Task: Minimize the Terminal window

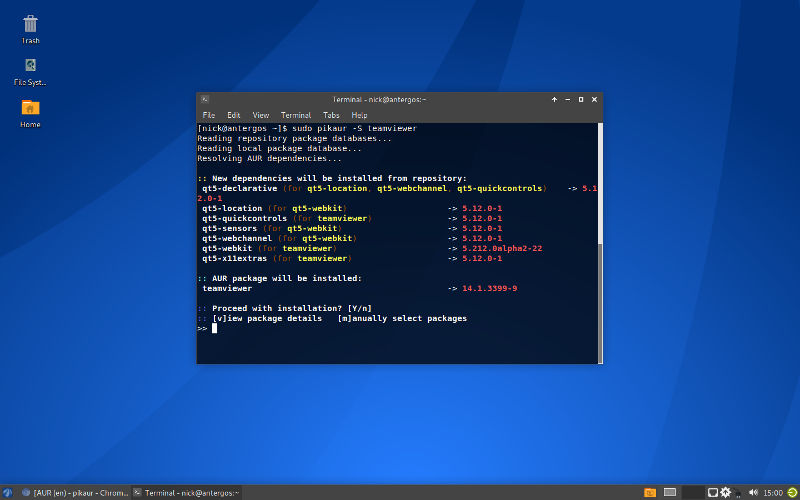Action: (x=568, y=99)
